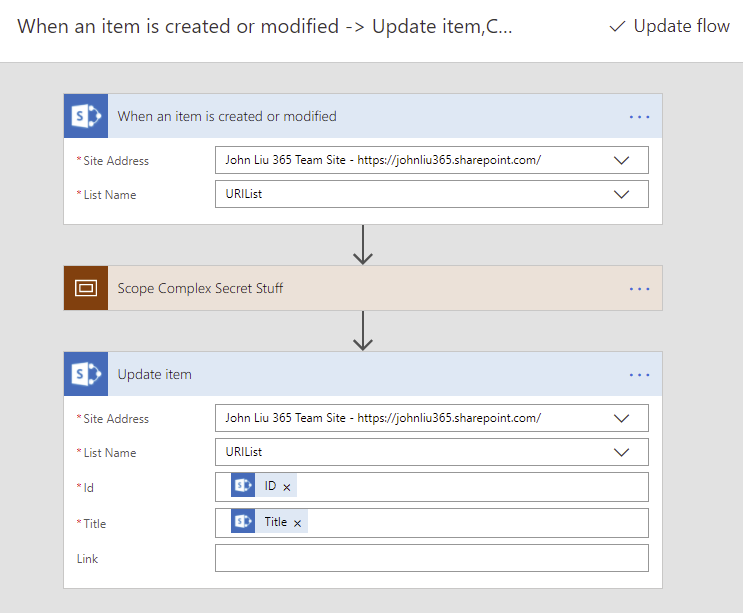The width and height of the screenshot is (743, 613).
Task: Click the Scope icon on Complex Secret Stuff
Action: (85, 288)
